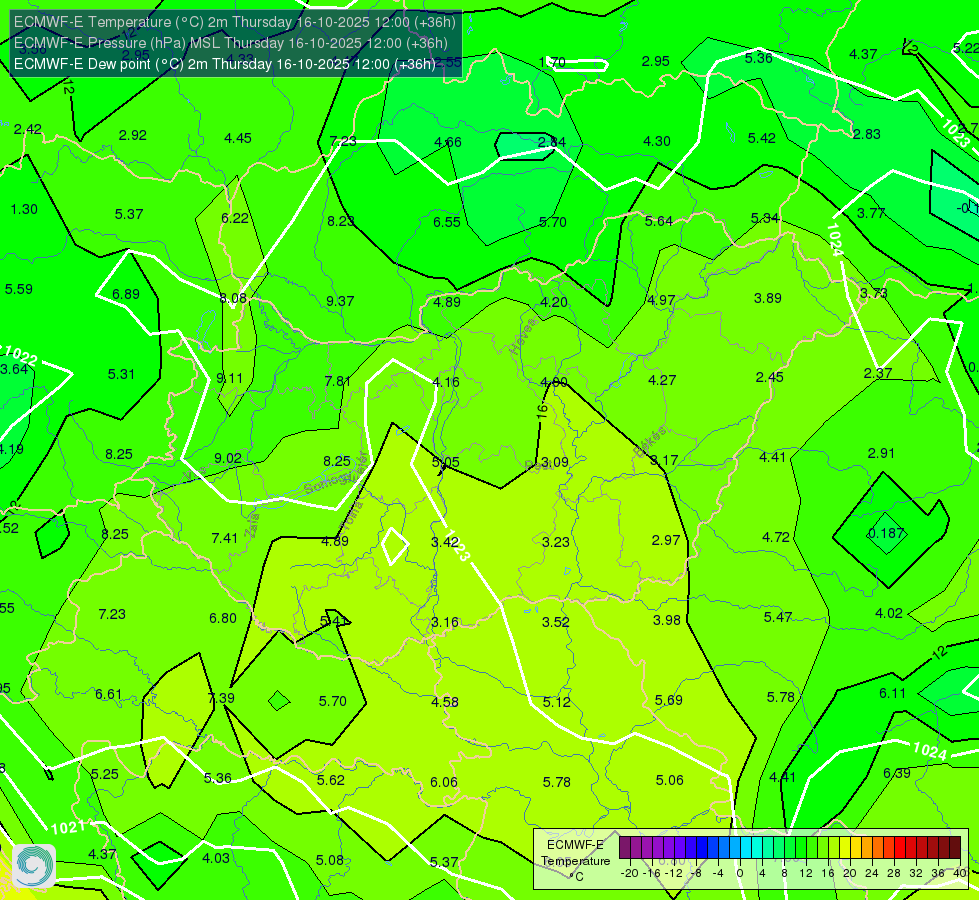
Task: Click the dew point value 4.20
Action: 554,302
